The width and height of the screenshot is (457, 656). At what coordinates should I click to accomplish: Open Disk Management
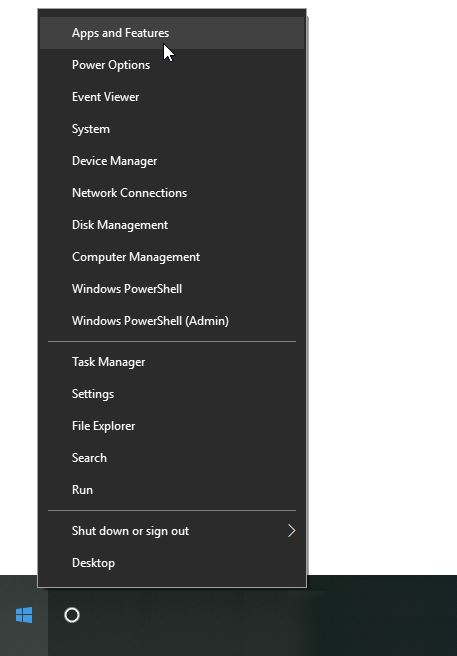pos(172,225)
